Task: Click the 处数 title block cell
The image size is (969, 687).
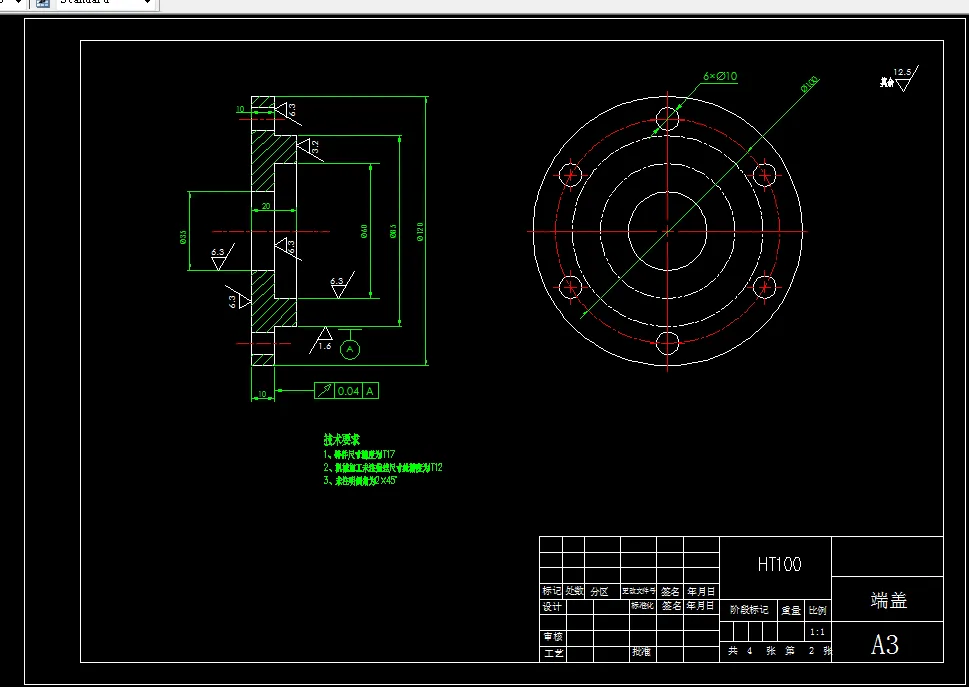Action: (574, 591)
